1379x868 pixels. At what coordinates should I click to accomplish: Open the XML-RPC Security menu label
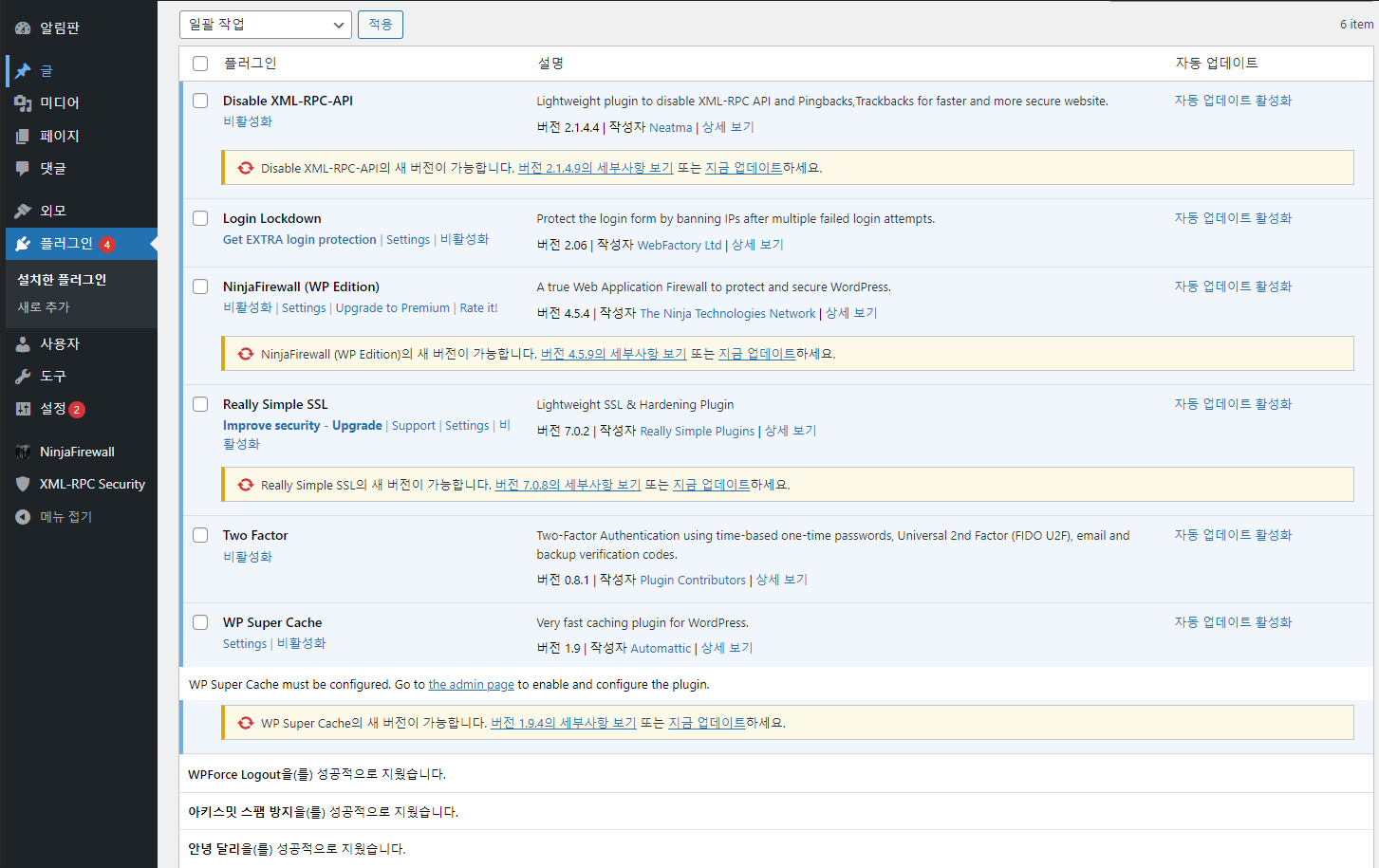[x=92, y=484]
